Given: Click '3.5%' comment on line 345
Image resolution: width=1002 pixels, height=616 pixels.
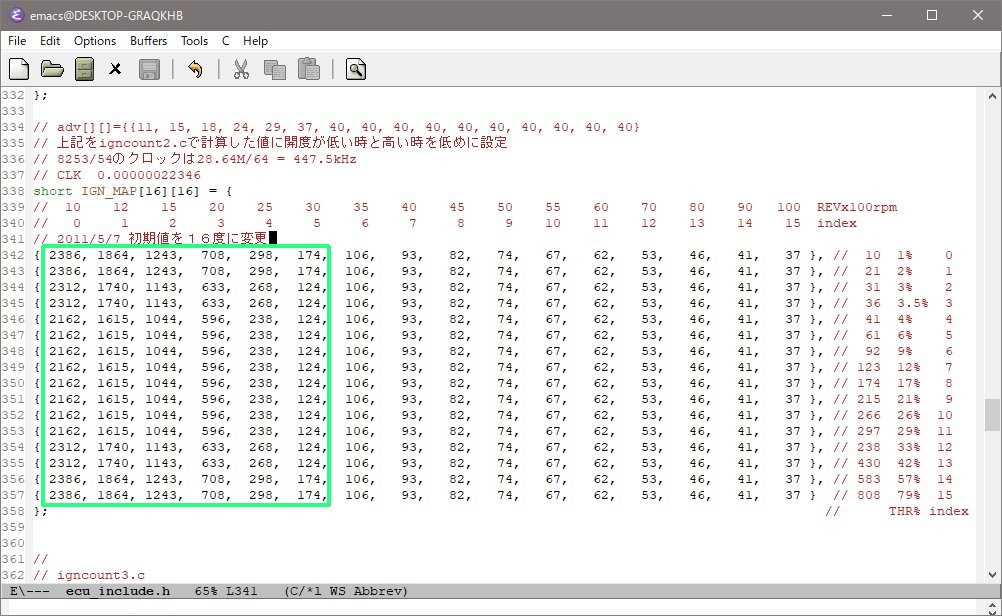Looking at the screenshot, I should click(913, 303).
